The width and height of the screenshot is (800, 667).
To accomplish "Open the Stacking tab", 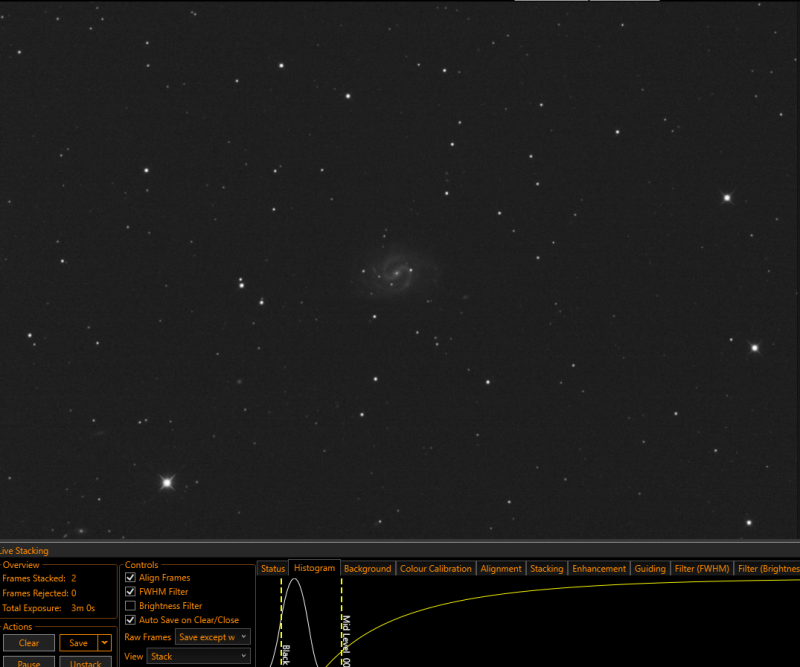I will [546, 569].
